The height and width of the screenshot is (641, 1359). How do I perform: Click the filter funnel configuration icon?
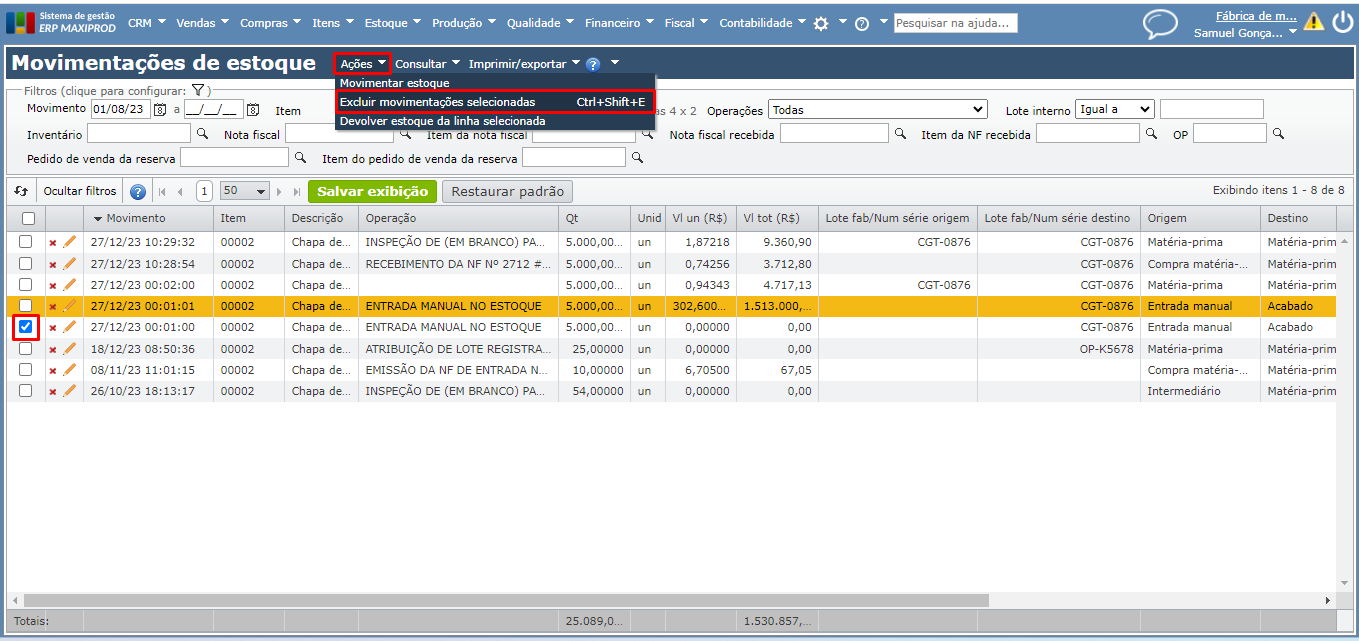click(198, 90)
